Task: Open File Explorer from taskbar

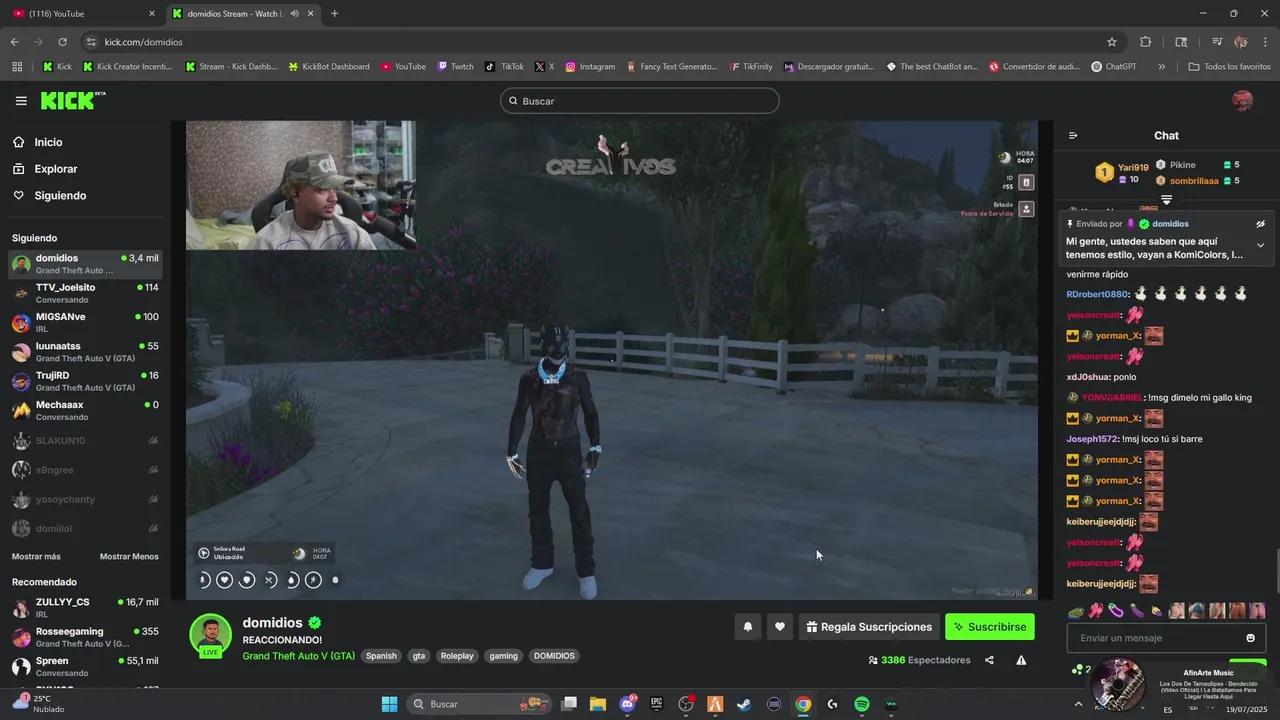Action: (x=598, y=704)
